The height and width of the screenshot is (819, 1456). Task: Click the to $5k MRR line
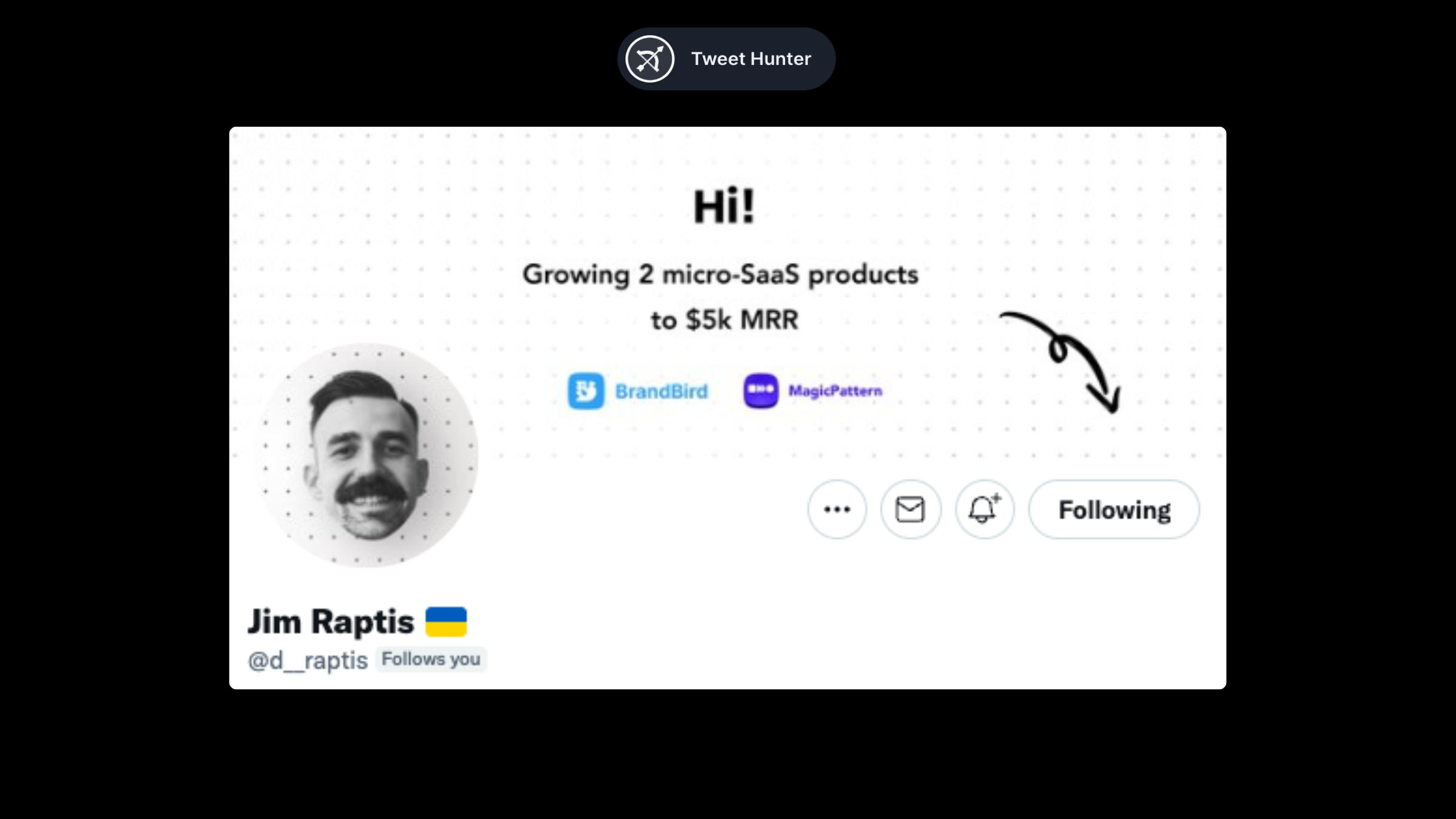724,320
